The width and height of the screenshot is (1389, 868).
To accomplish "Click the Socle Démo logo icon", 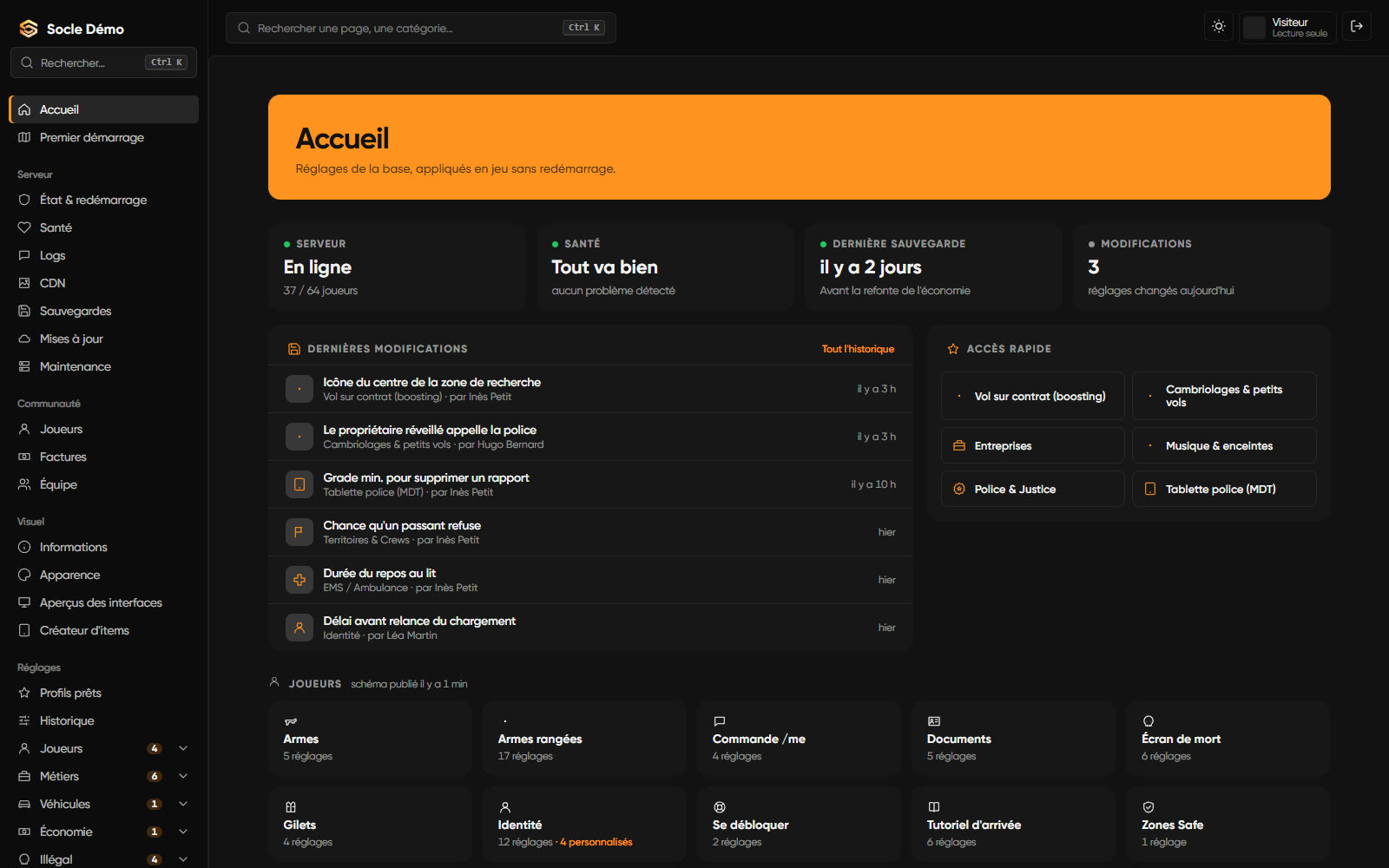I will (x=29, y=29).
